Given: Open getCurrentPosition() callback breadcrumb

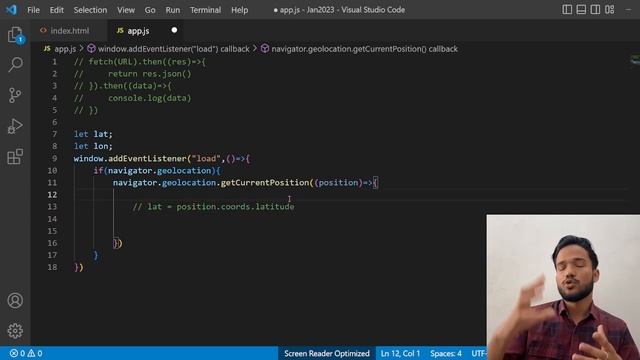Looking at the screenshot, I should click(364, 49).
